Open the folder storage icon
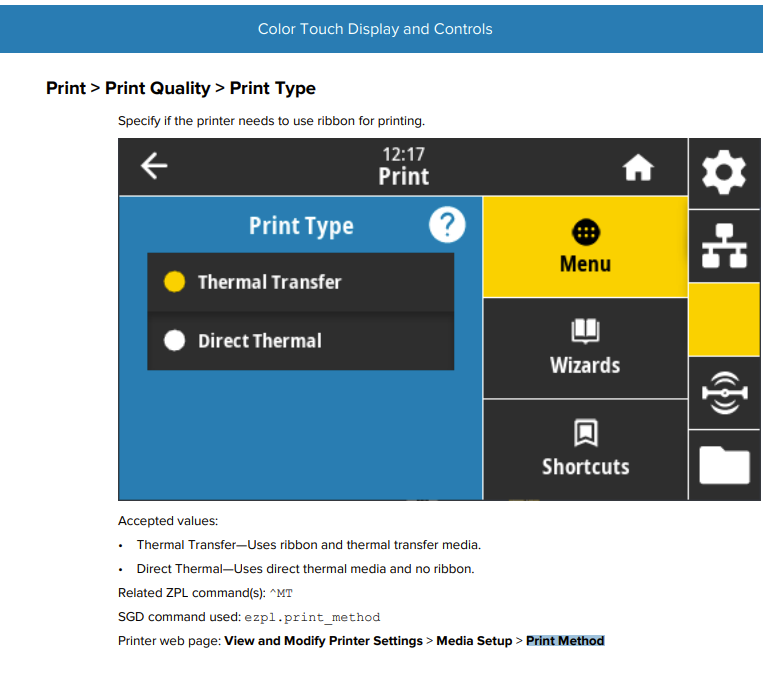The width and height of the screenshot is (763, 678). pyautogui.click(x=724, y=464)
